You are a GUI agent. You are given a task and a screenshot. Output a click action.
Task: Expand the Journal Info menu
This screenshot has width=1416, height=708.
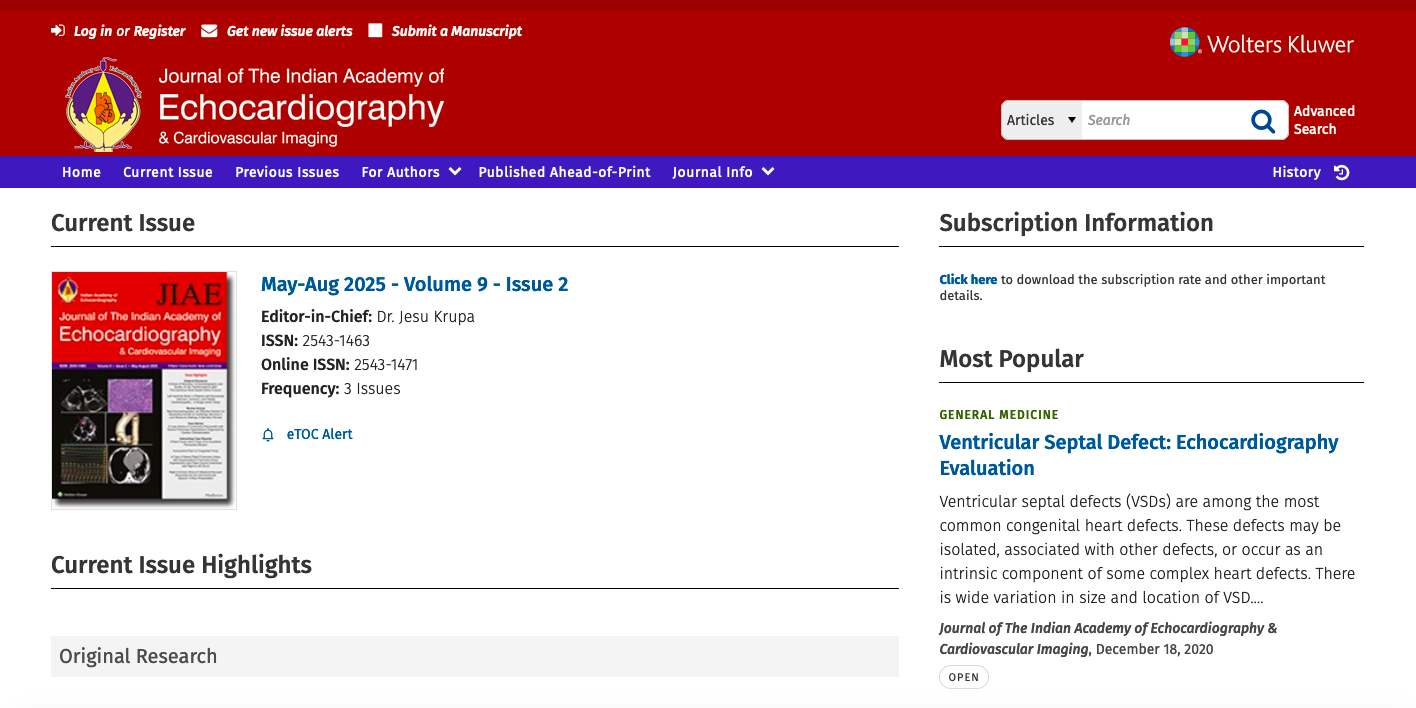tap(722, 172)
